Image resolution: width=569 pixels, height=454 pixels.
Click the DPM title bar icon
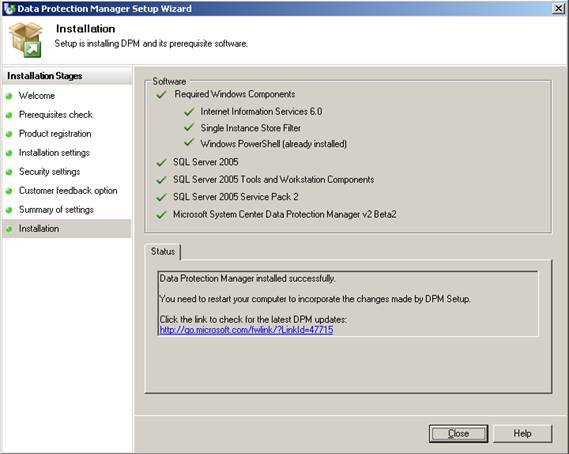point(9,8)
